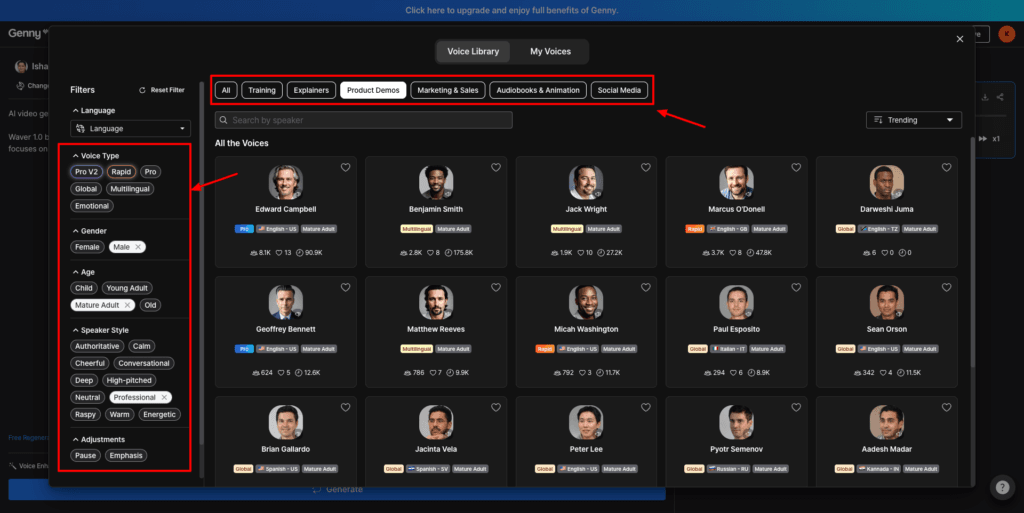Toggle the Multilingual voice type filter
This screenshot has height=513, width=1024.
[130, 189]
